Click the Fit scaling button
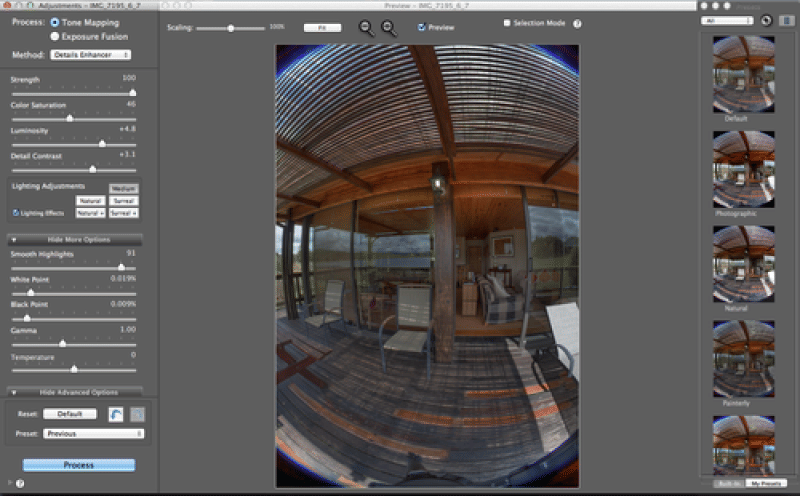 click(x=322, y=28)
